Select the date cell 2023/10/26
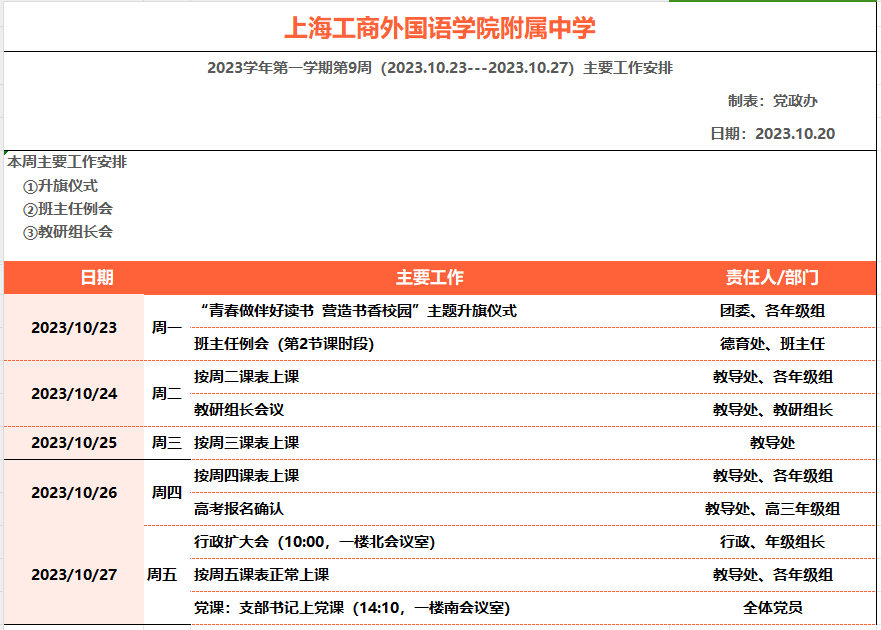 coord(74,493)
